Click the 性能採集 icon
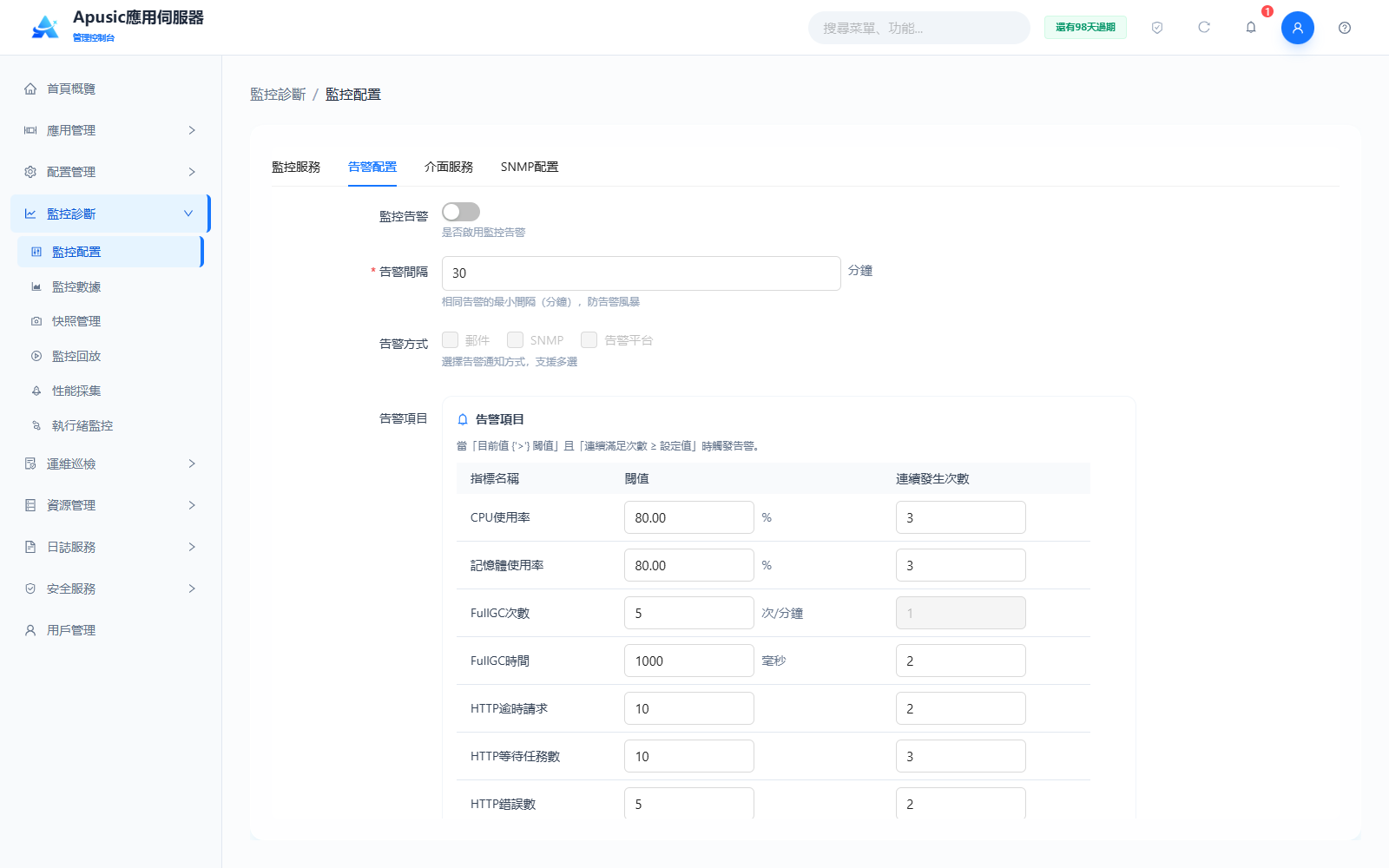Screen dimensions: 1389x868 pyautogui.click(x=36, y=391)
